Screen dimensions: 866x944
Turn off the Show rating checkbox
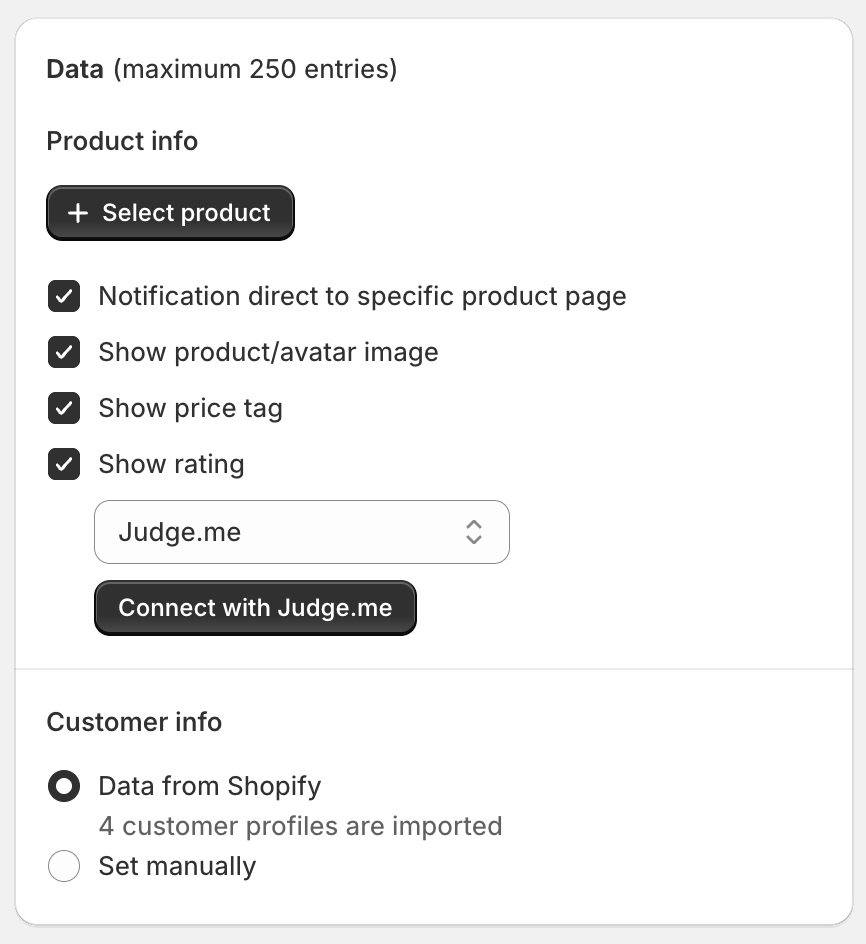coord(64,465)
